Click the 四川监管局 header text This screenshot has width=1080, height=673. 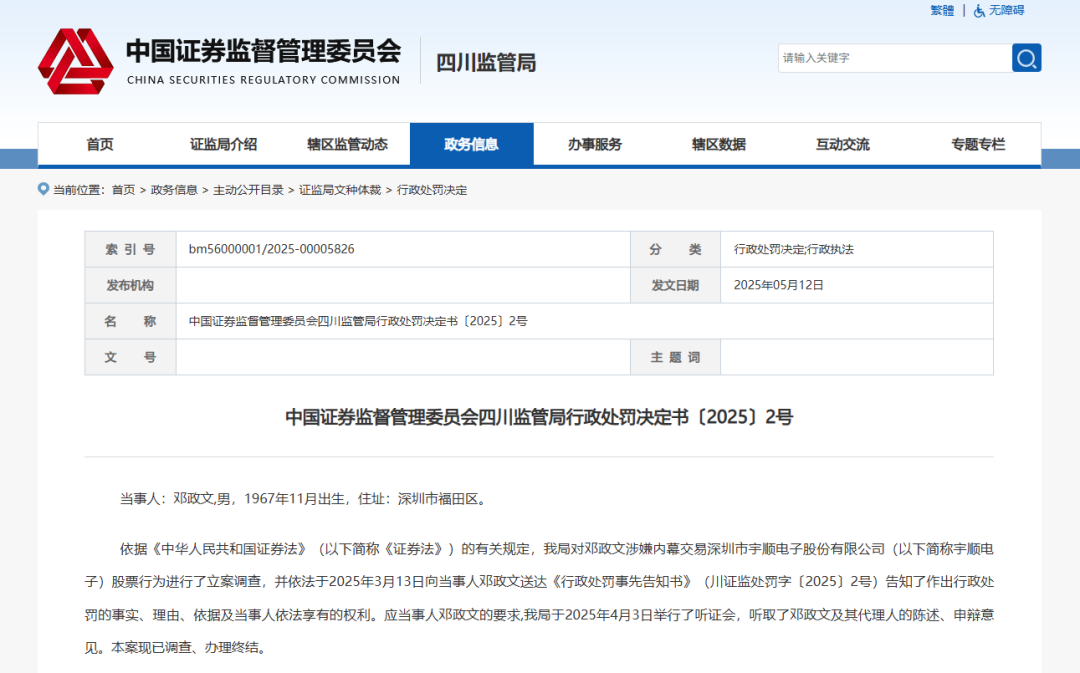point(486,63)
